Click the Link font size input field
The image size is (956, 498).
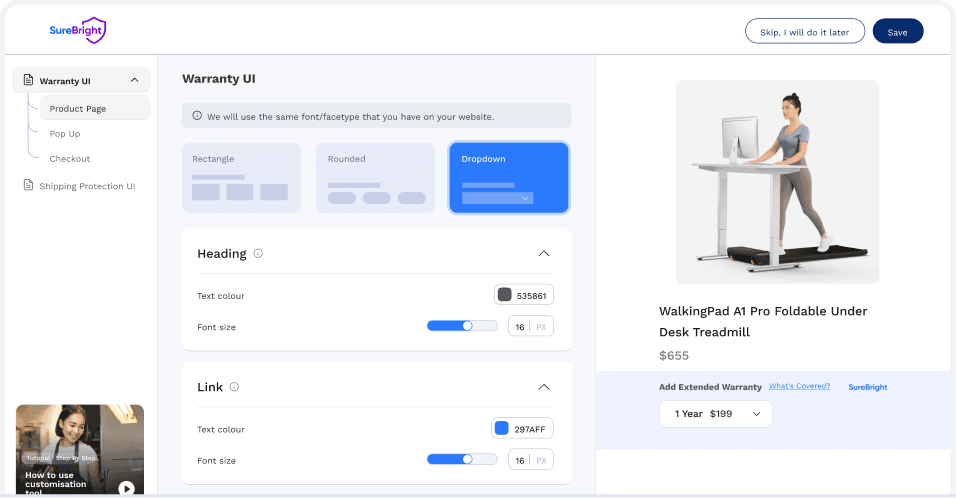(x=530, y=460)
